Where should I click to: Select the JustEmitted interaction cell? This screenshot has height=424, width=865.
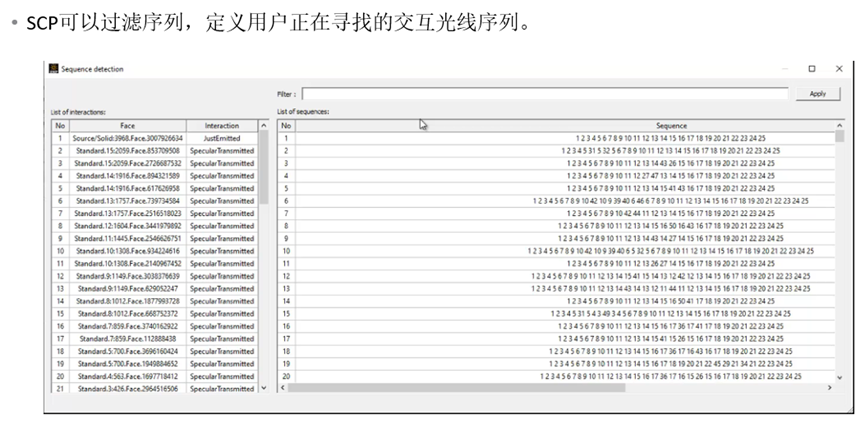pos(222,138)
